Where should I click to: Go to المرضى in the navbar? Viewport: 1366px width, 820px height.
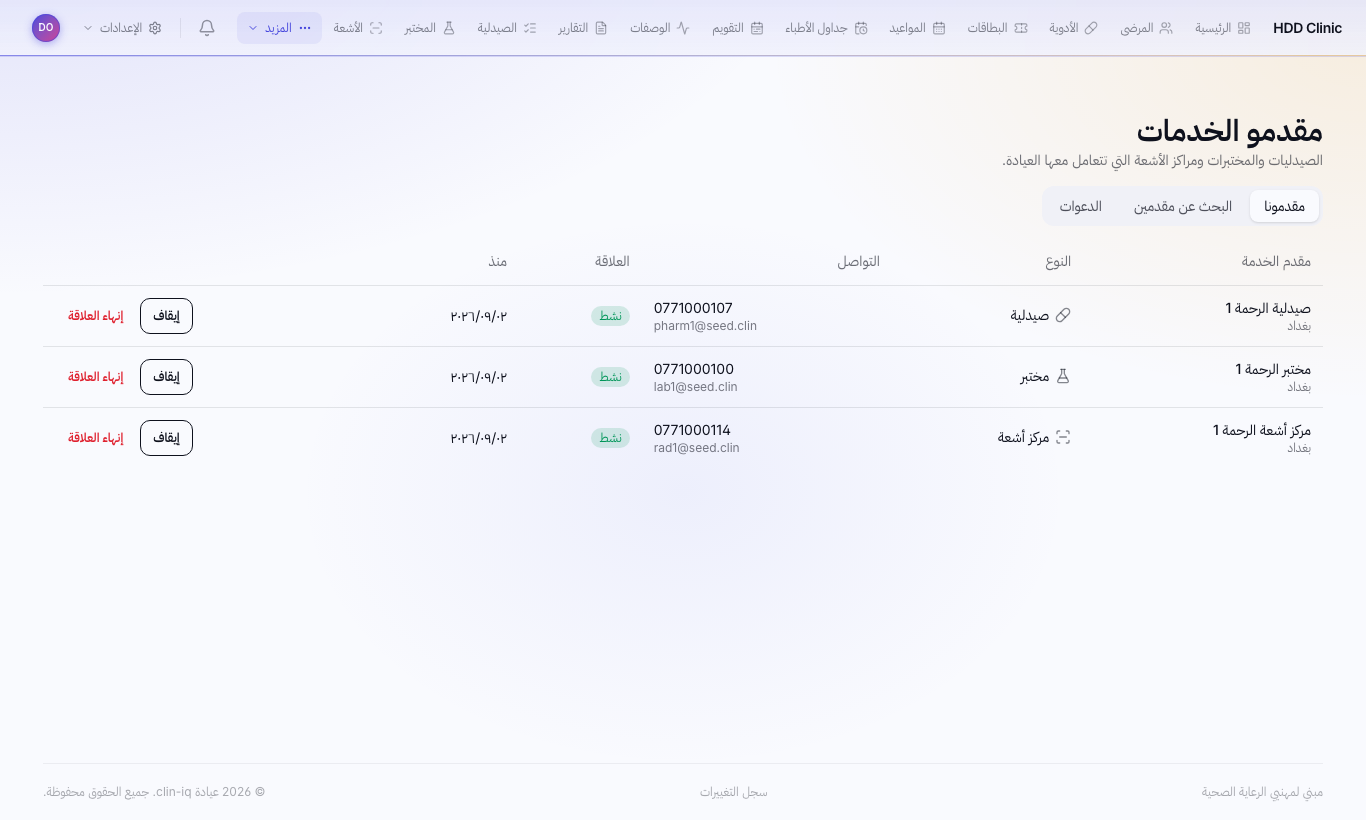(1146, 28)
